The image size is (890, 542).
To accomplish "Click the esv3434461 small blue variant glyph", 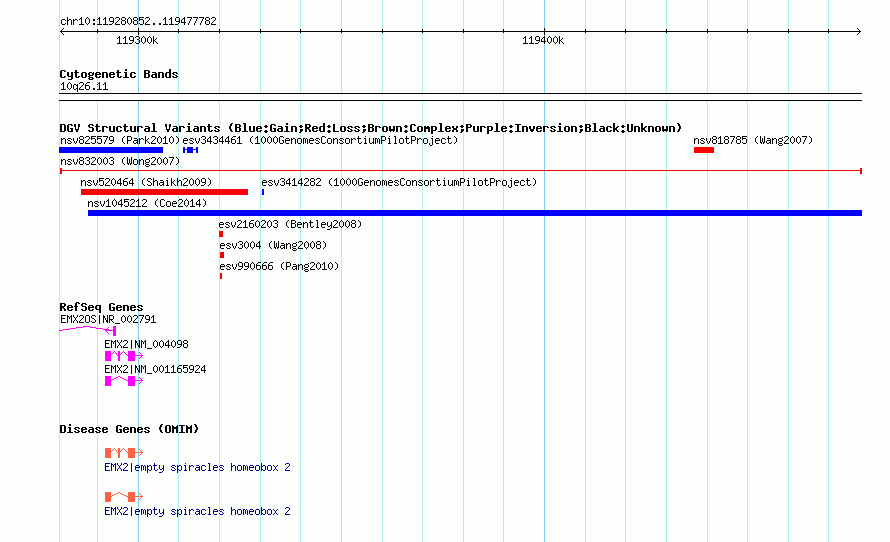I will point(190,150).
